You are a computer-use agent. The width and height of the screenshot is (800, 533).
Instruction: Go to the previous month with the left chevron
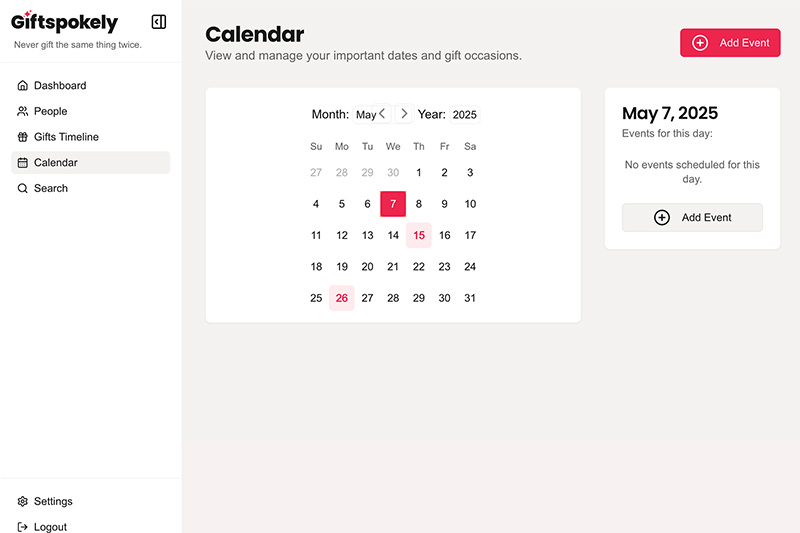coord(382,113)
